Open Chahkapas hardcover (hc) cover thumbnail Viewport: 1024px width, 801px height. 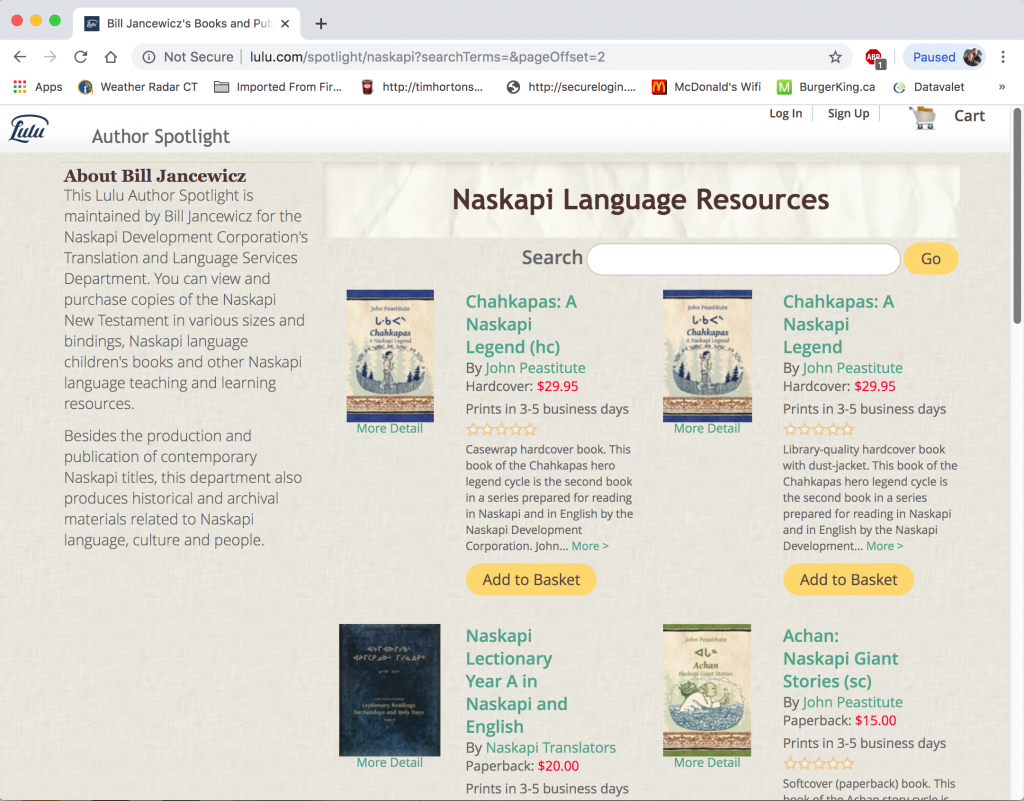pyautogui.click(x=390, y=356)
